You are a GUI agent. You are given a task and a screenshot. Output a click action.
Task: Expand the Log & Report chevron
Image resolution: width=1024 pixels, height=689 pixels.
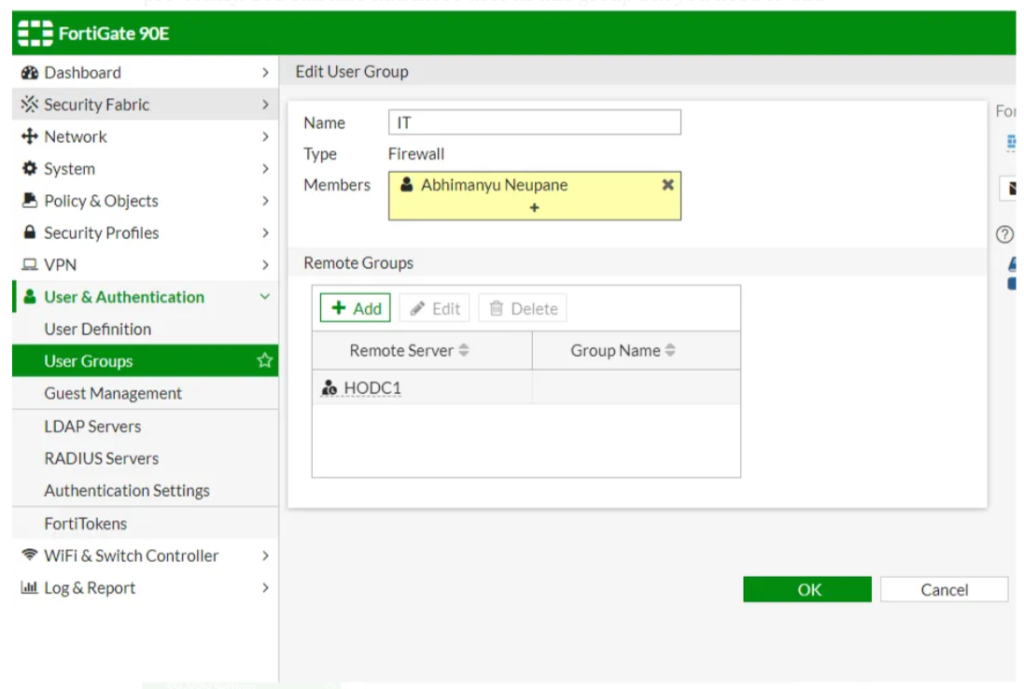[x=265, y=588]
